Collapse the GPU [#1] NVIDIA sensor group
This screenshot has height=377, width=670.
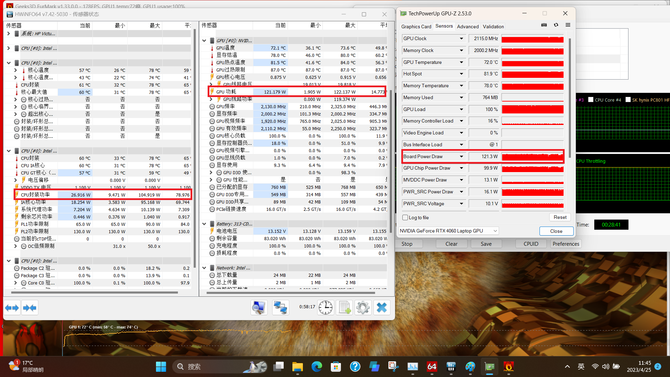[204, 41]
